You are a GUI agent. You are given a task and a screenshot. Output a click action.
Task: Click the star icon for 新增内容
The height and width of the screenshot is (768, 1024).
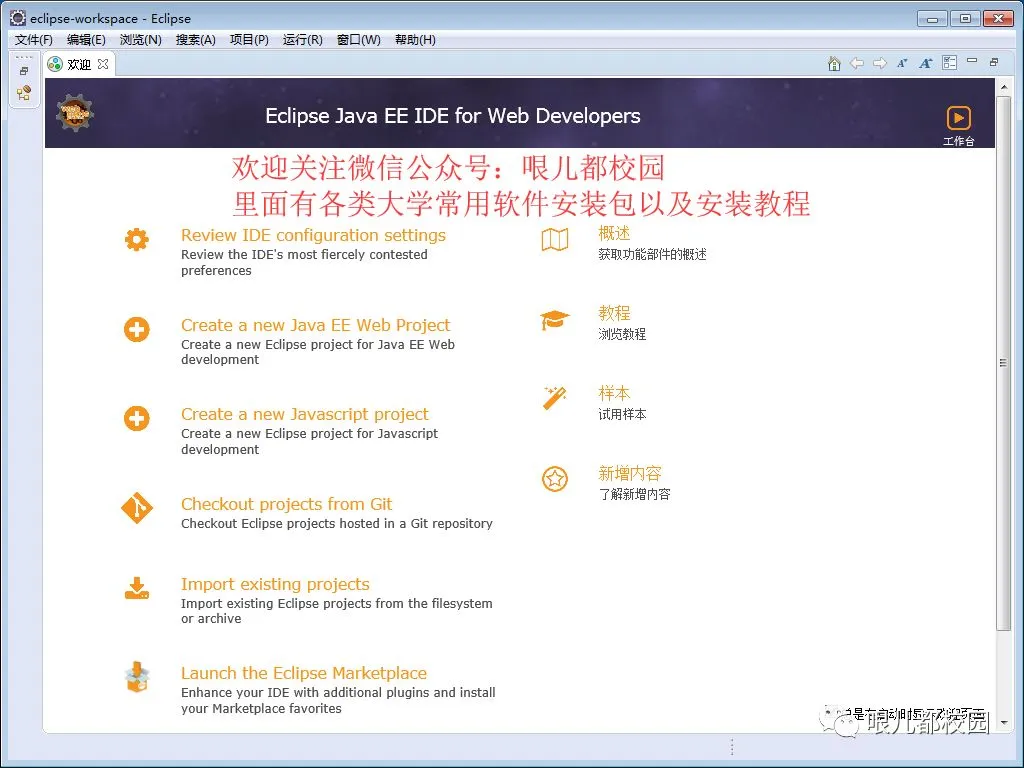554,479
